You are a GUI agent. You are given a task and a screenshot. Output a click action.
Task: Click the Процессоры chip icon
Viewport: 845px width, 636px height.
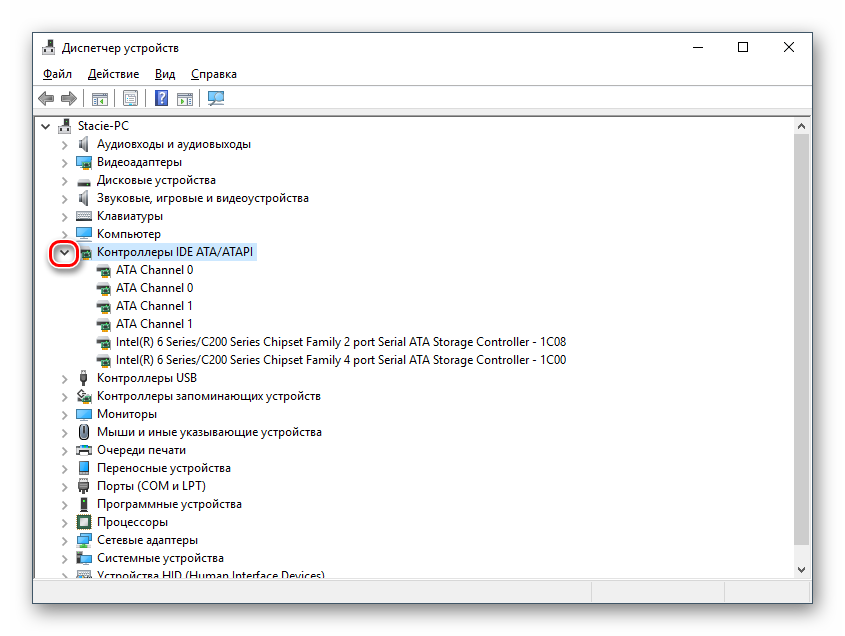click(84, 522)
